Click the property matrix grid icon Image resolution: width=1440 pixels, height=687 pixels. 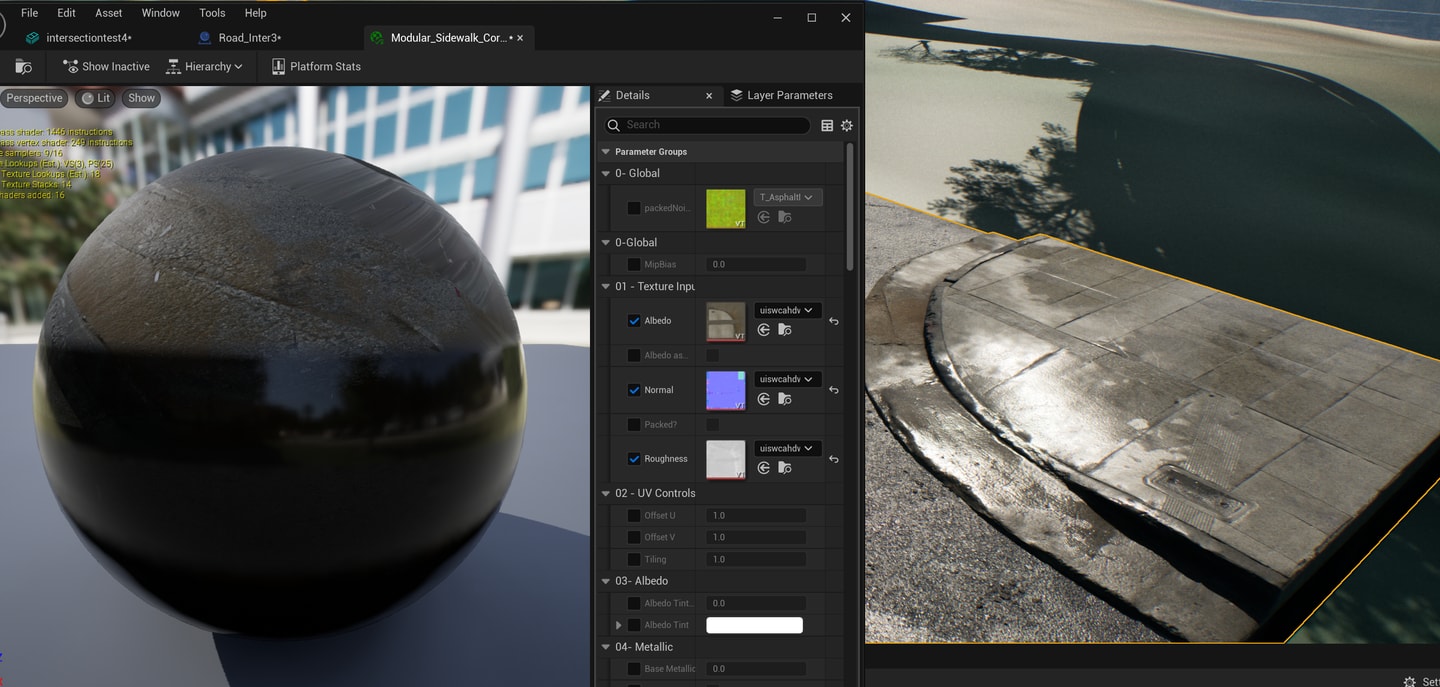pos(827,125)
